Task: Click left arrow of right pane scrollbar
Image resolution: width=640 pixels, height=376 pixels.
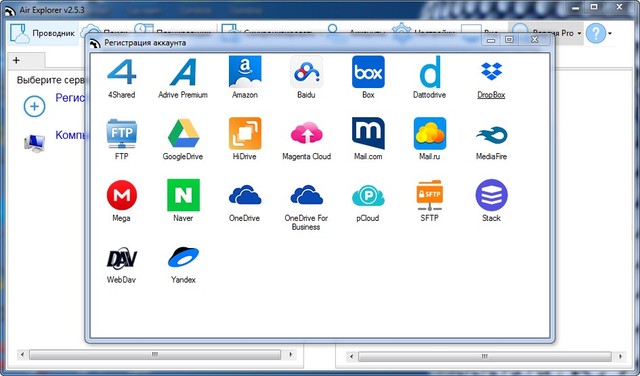Action: click(351, 356)
